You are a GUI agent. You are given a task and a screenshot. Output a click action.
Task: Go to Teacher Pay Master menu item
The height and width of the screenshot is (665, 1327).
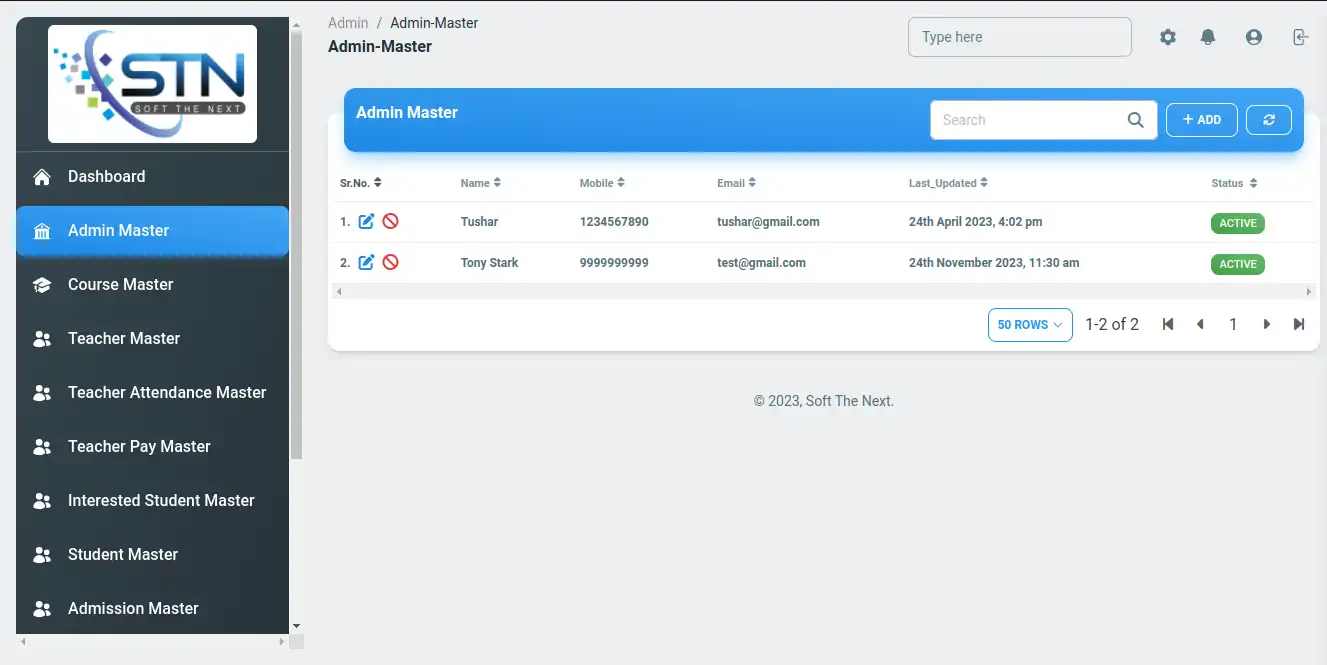pyautogui.click(x=139, y=447)
